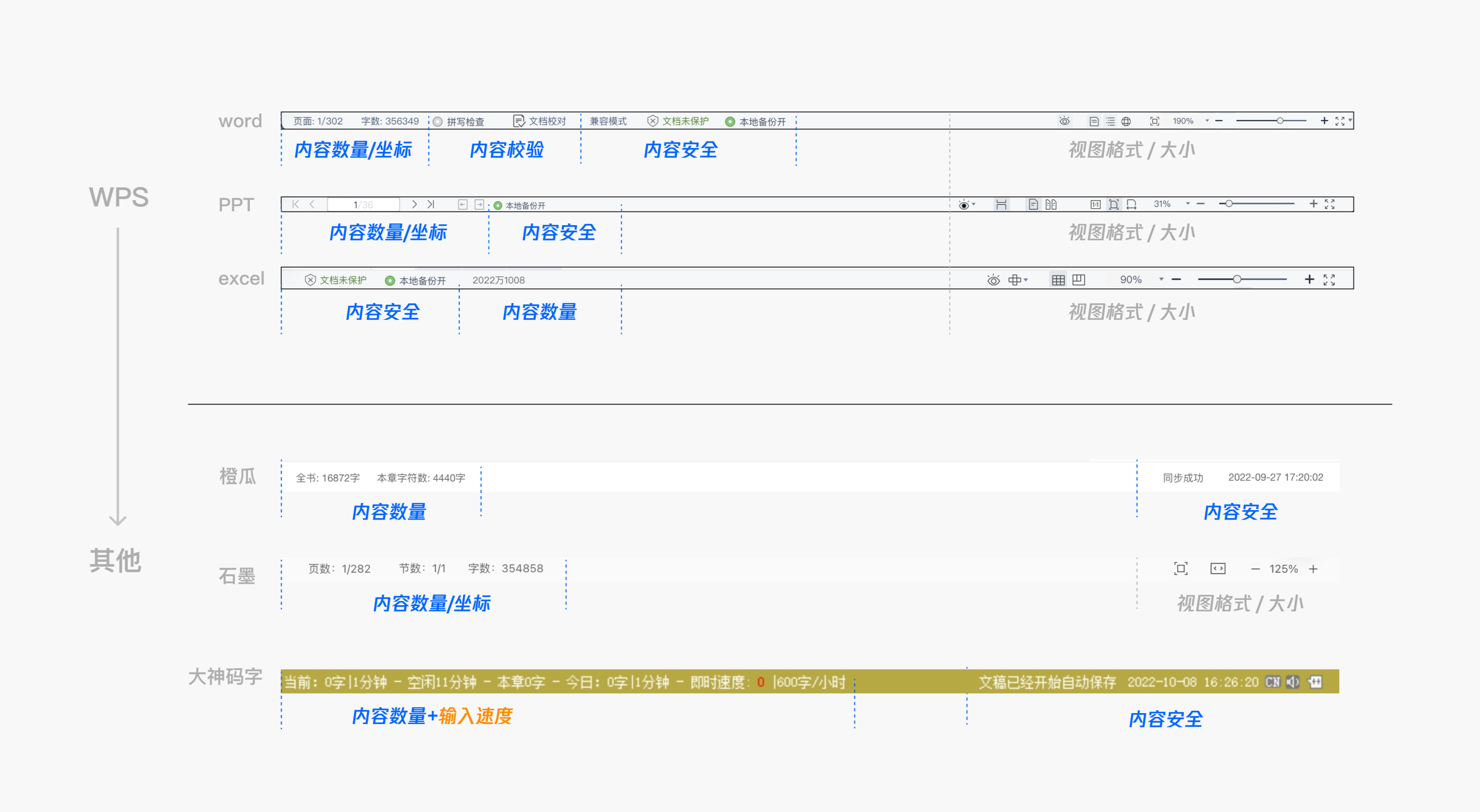Click page break preview icon in excel bar
Image resolution: width=1480 pixels, height=812 pixels.
click(x=1079, y=280)
